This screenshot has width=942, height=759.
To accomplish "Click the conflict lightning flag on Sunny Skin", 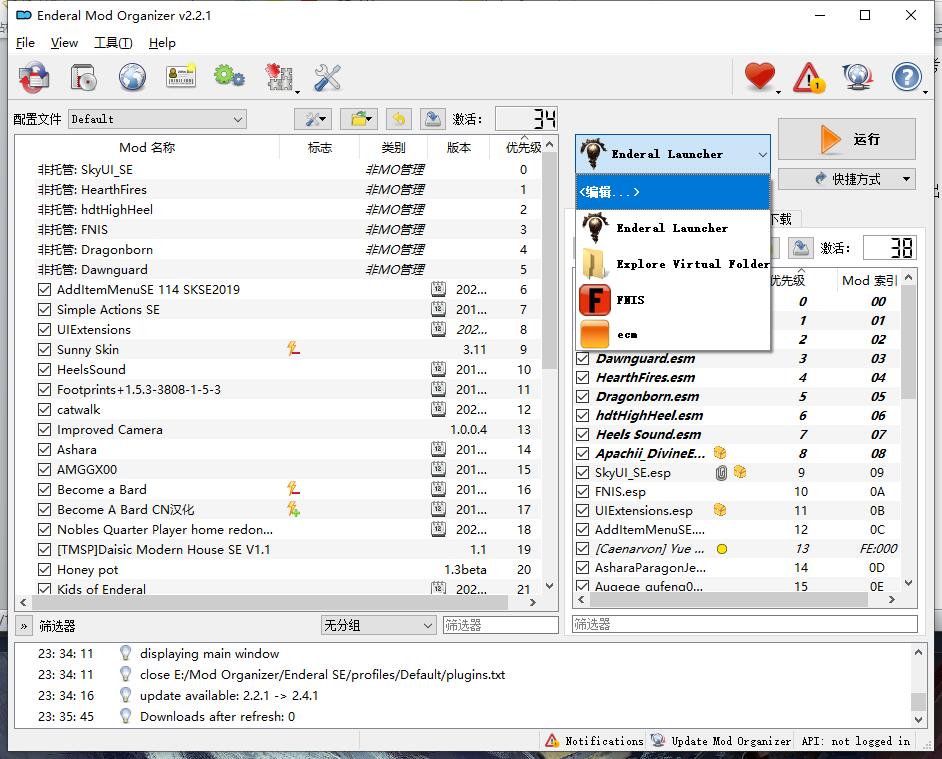I will click(x=293, y=349).
